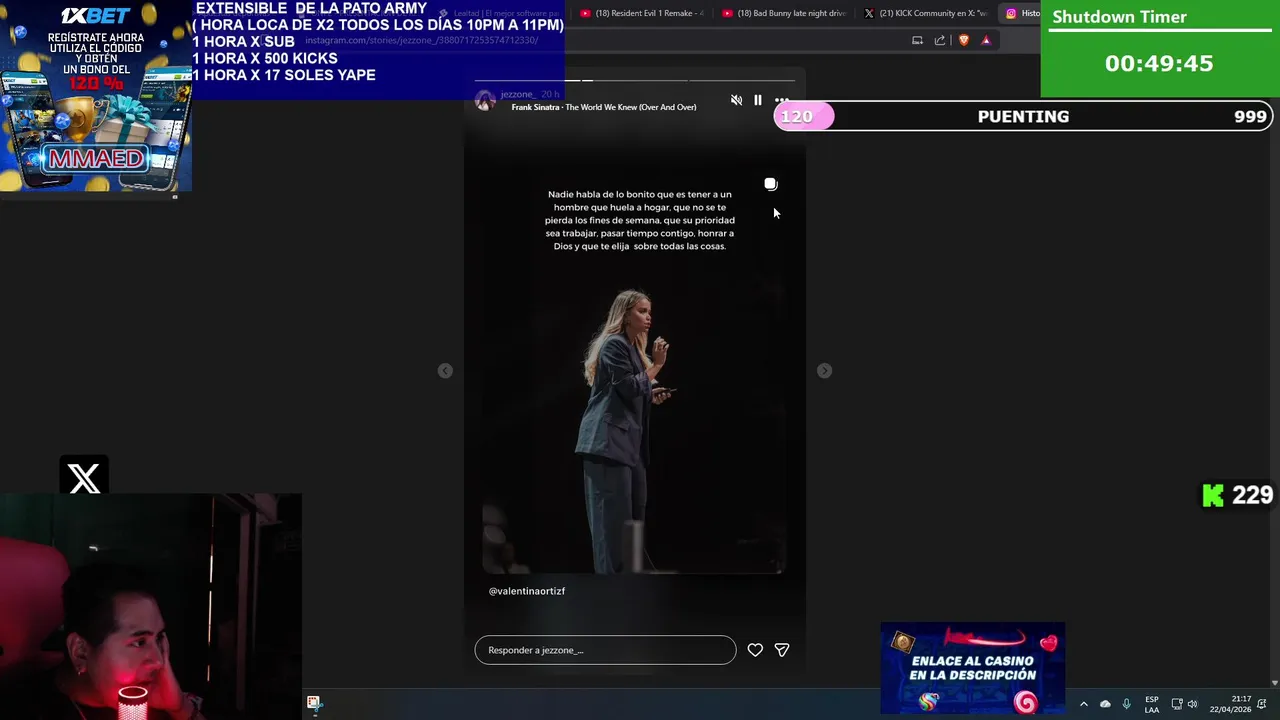Go to the next story arrow
The width and height of the screenshot is (1280, 720).
tap(824, 371)
